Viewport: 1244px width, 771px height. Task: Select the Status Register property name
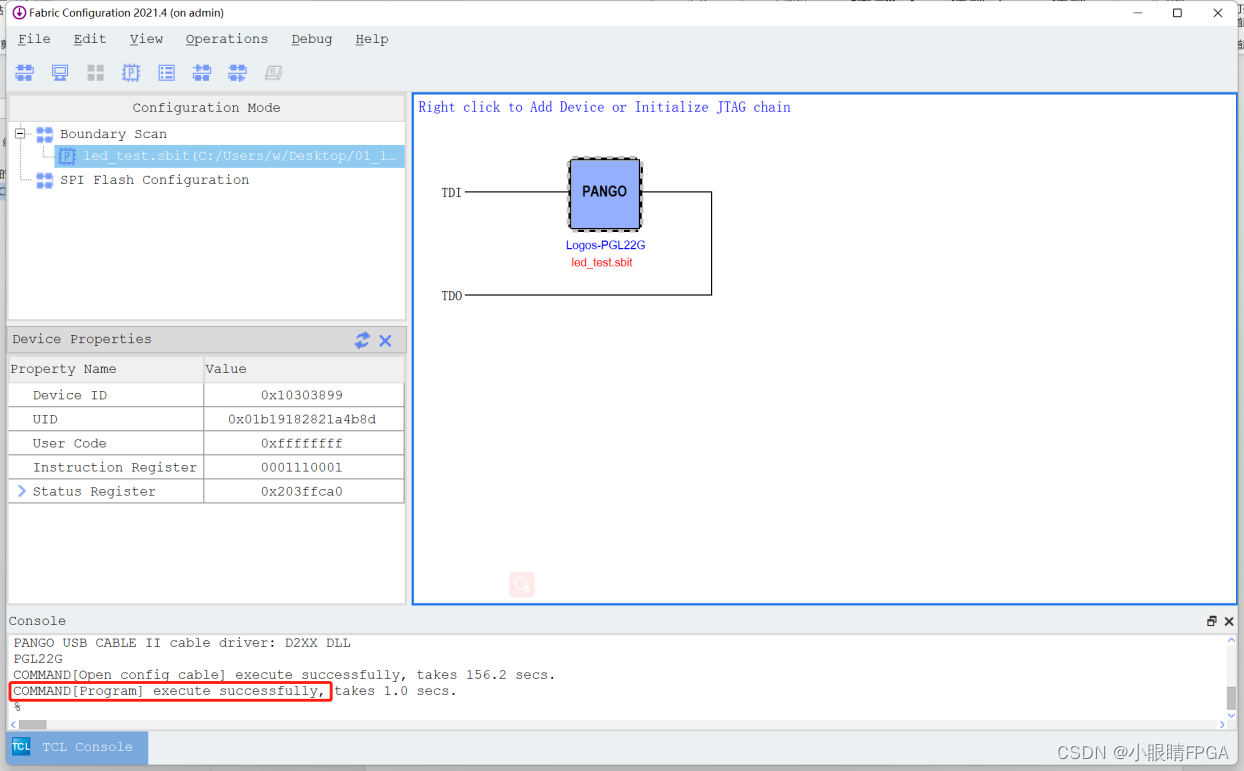94,491
